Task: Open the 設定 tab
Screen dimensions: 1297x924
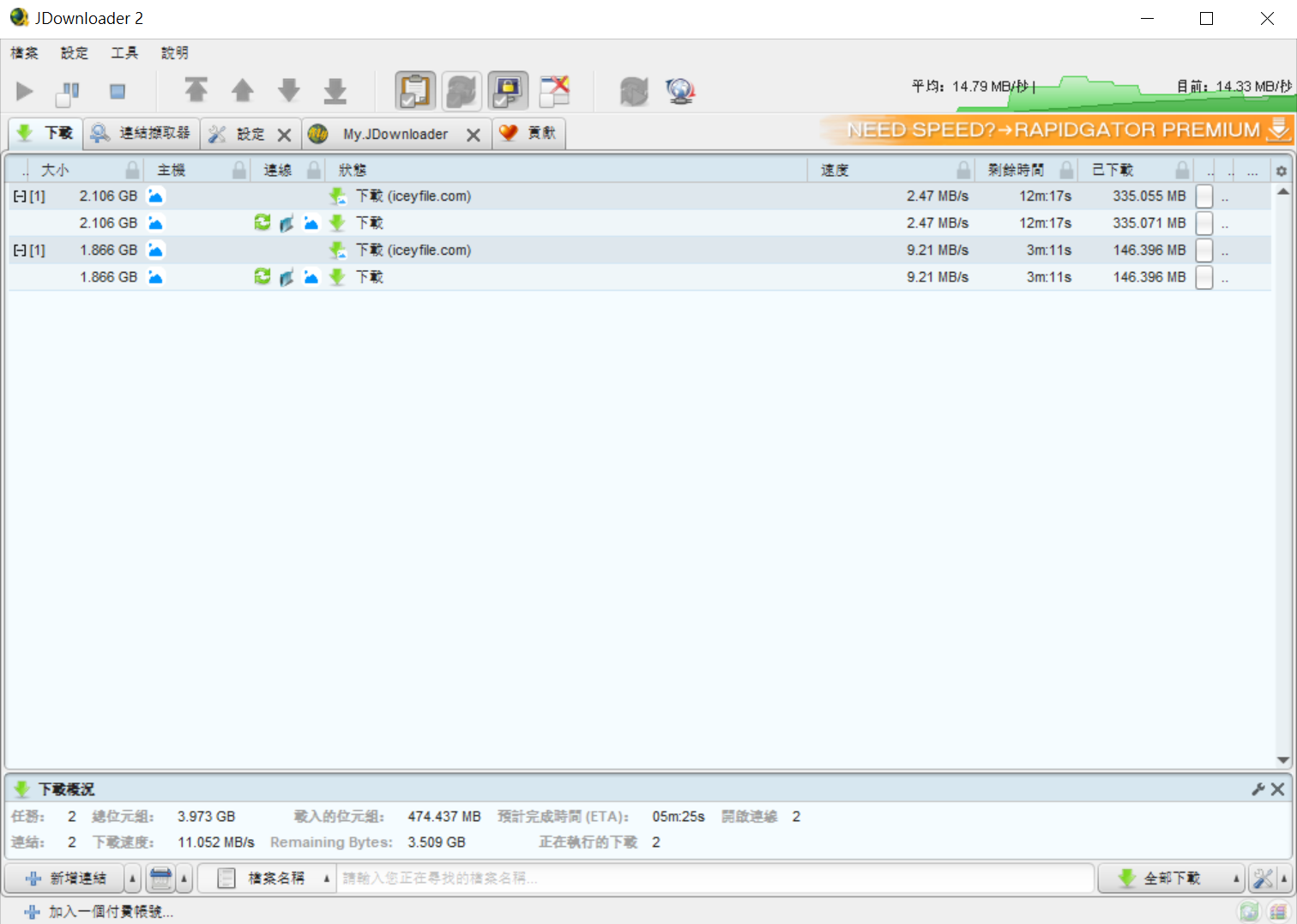Action: 240,134
